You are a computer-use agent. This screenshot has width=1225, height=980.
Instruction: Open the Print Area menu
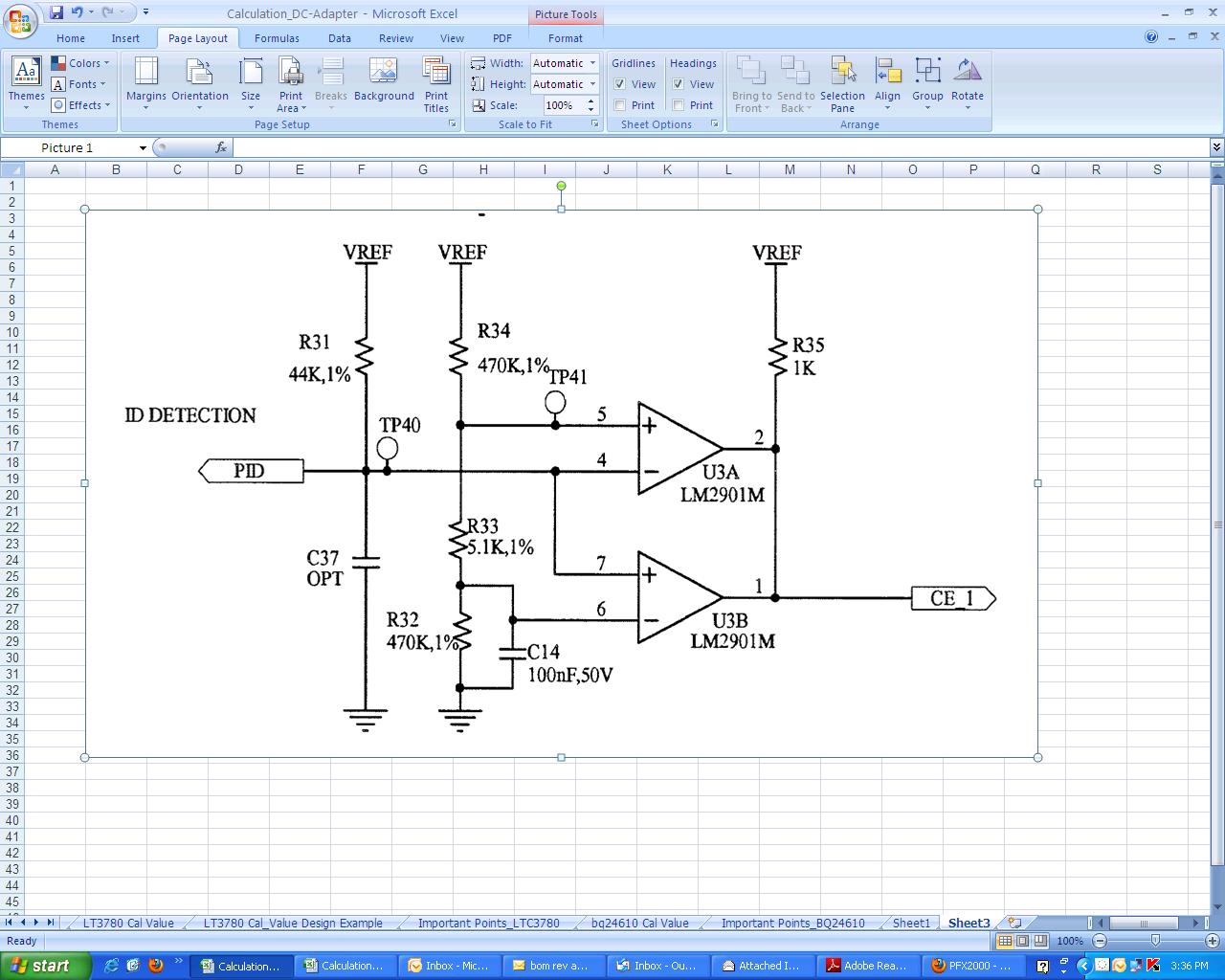[x=291, y=83]
